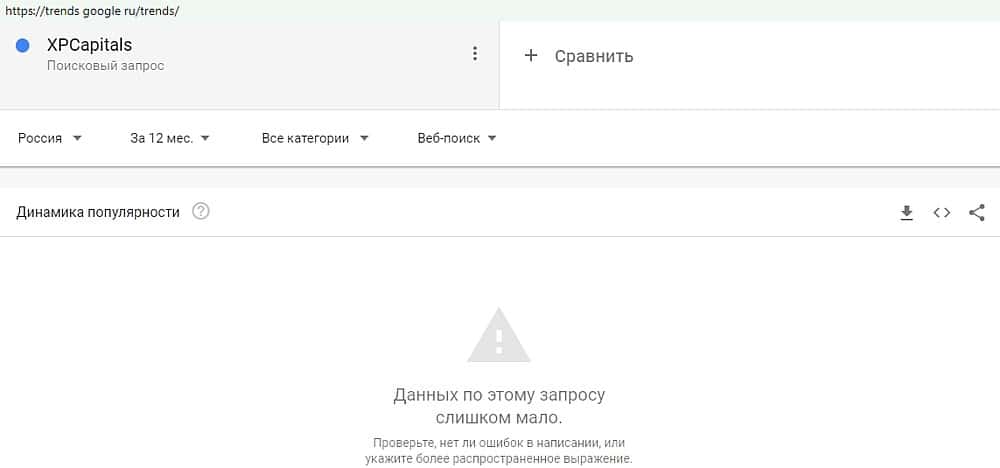Click the trends.google.ru URL text

(91, 11)
